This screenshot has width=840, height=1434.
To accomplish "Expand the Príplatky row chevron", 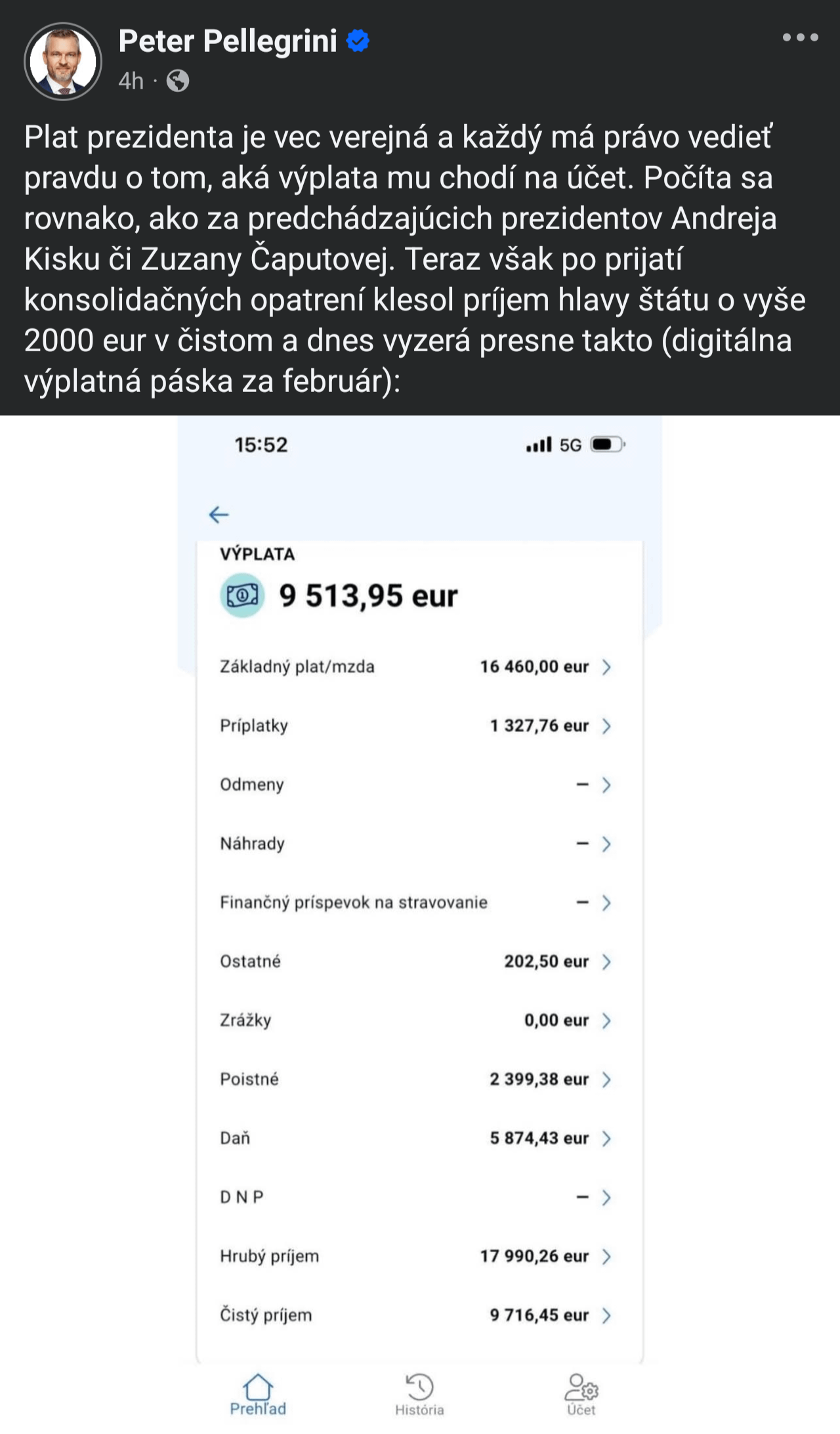I will pos(606,726).
